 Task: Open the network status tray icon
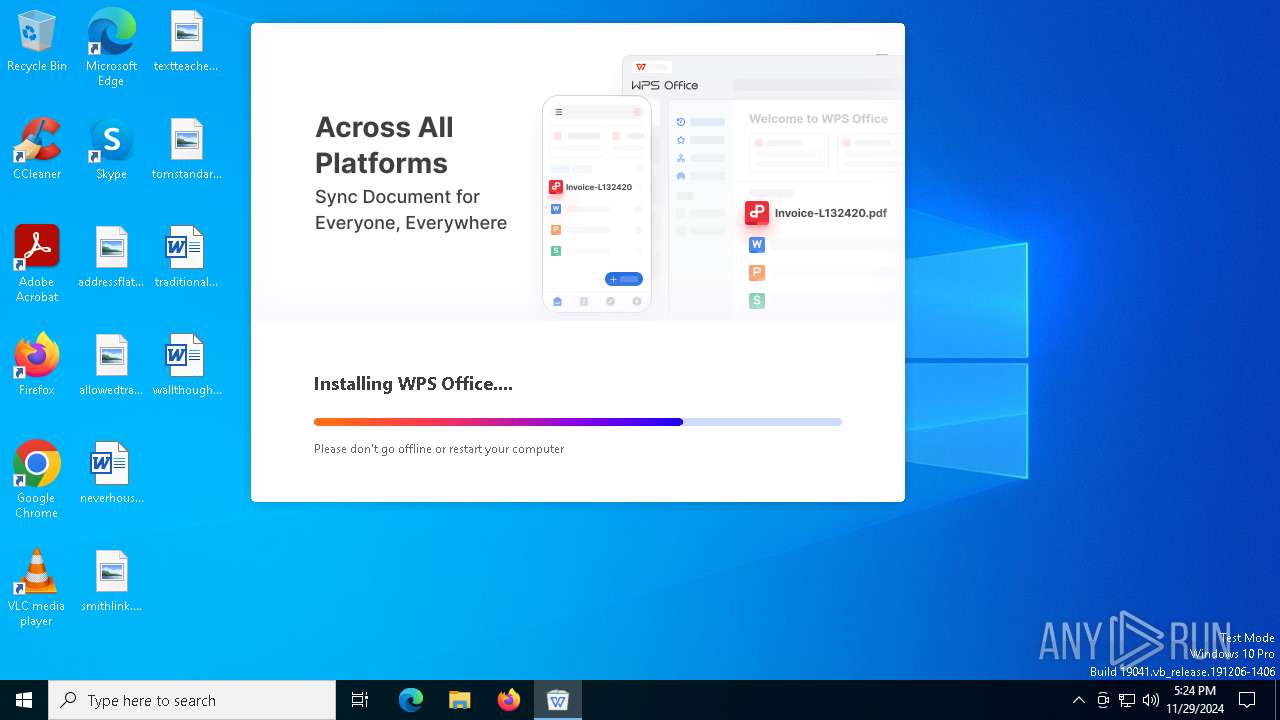1127,700
